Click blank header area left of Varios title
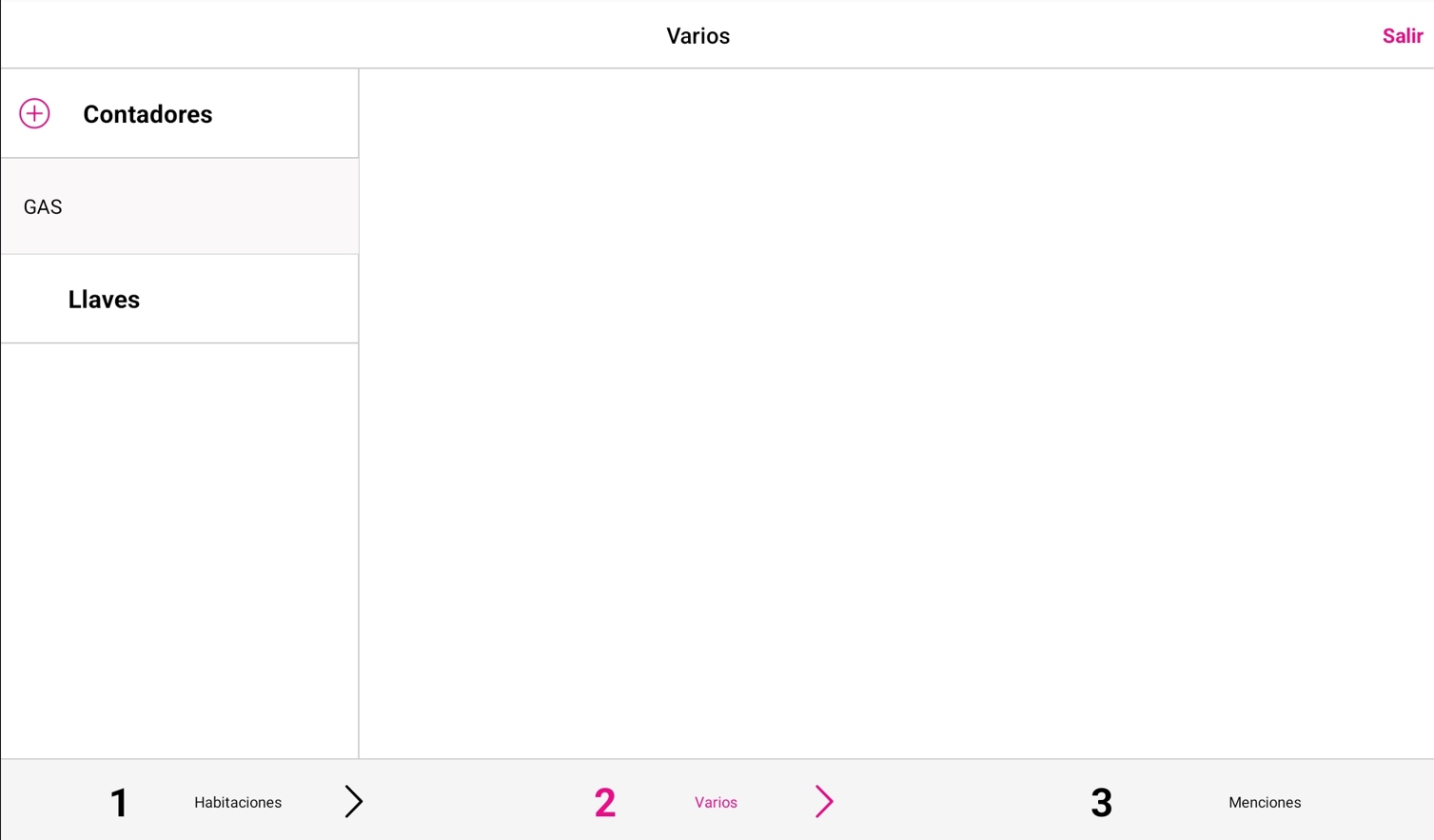 [333, 35]
